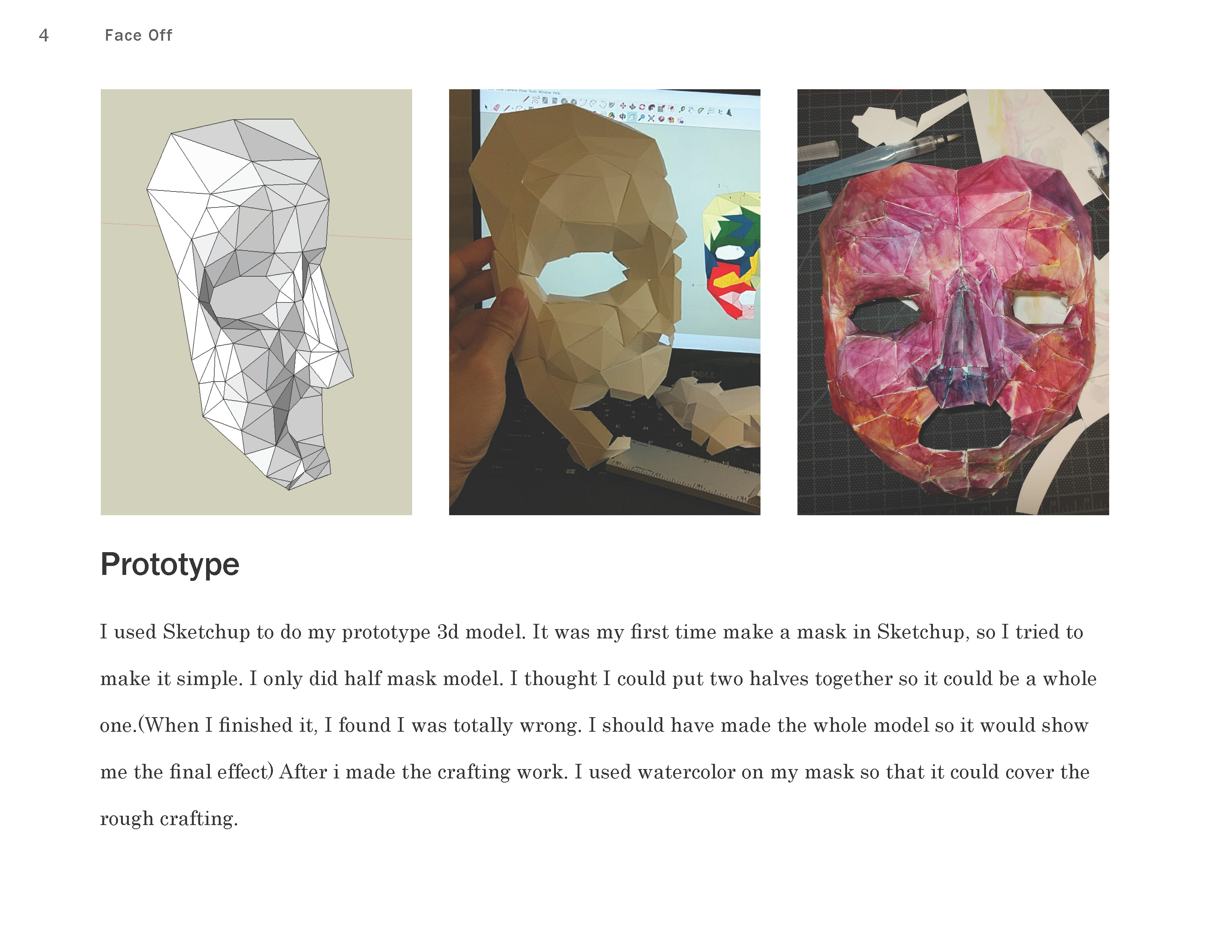Select the arrow Select tool in SketchUp toolbar
The image size is (1232, 952).
click(x=486, y=108)
